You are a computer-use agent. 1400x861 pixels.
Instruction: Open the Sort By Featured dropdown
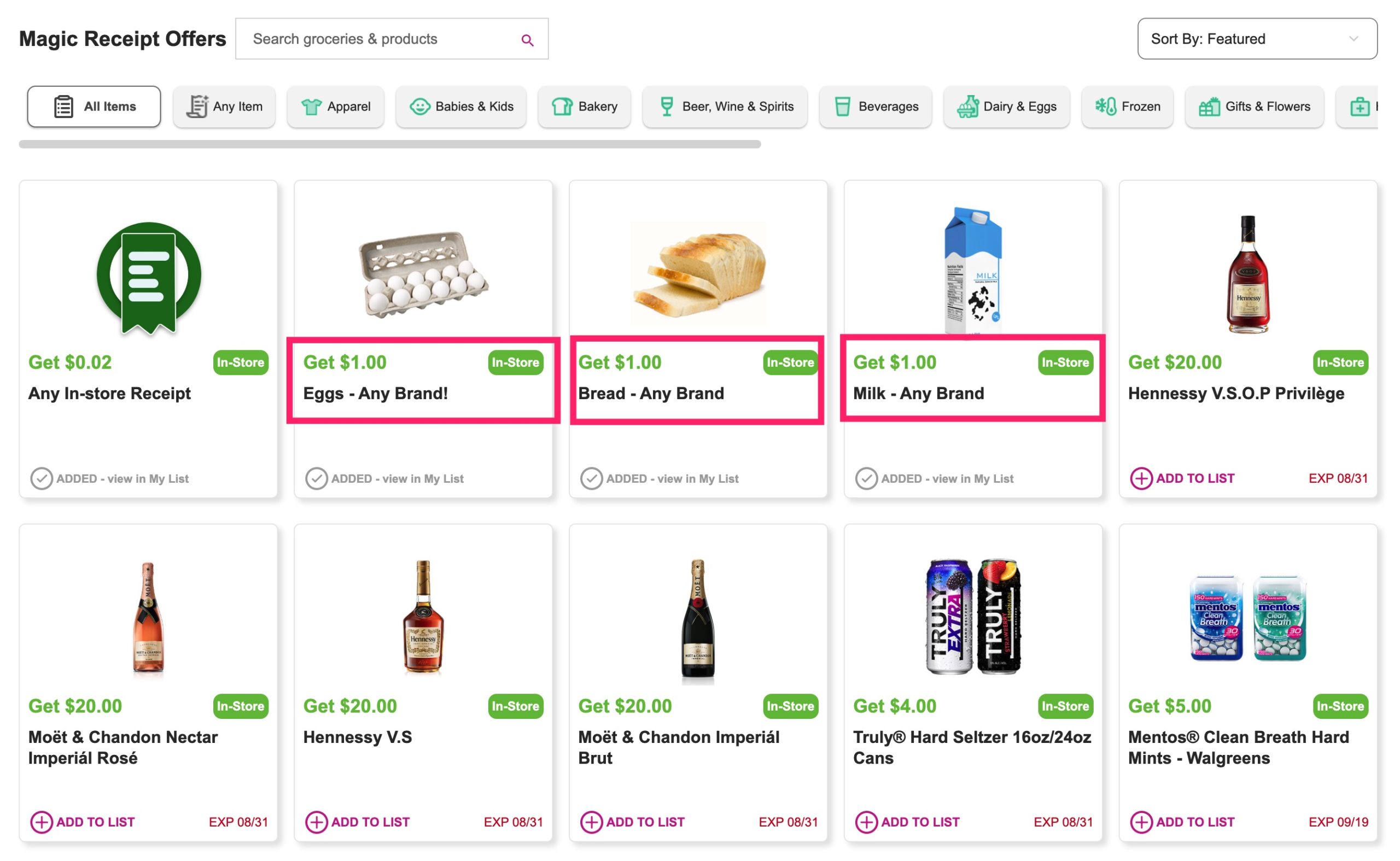1257,39
